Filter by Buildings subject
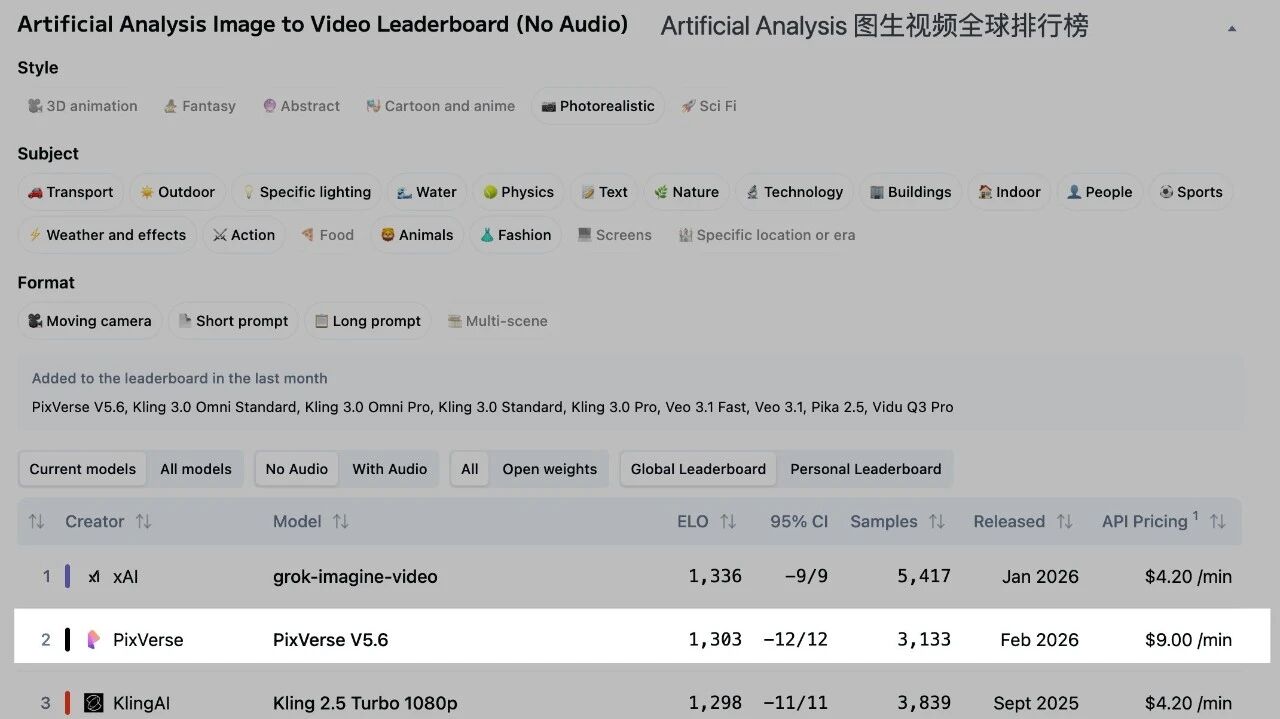 pos(910,192)
